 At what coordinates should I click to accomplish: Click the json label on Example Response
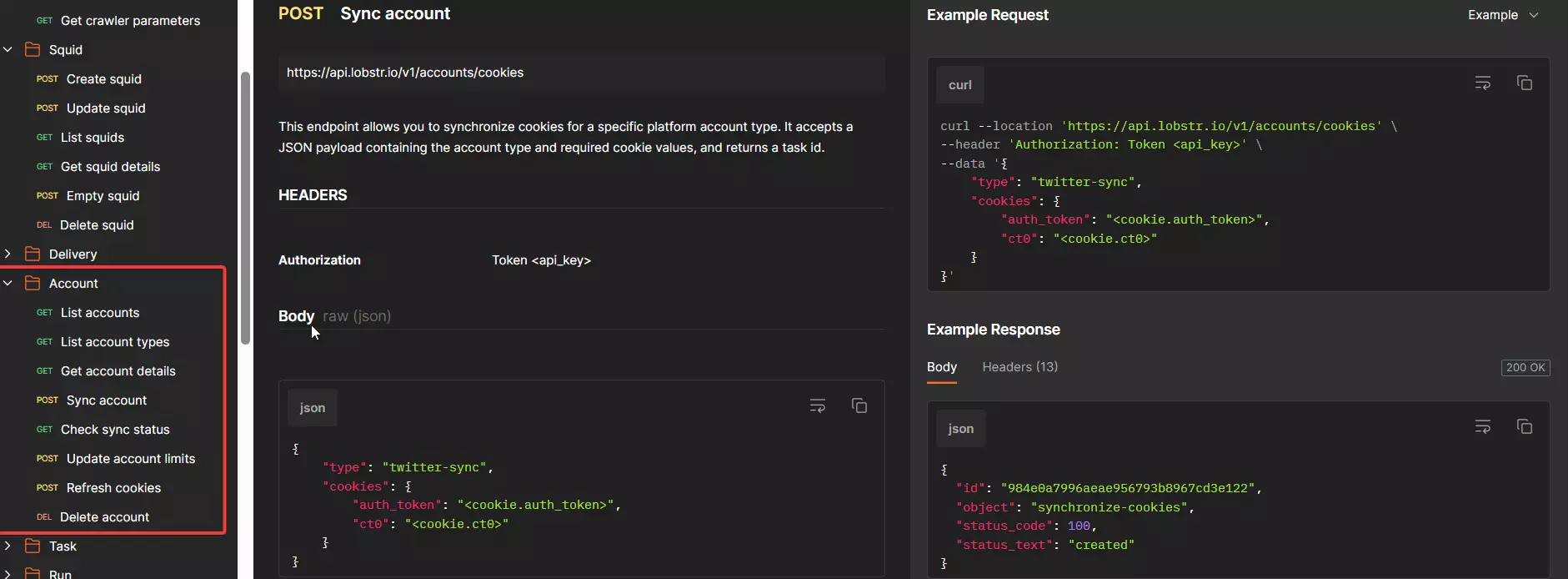point(960,428)
